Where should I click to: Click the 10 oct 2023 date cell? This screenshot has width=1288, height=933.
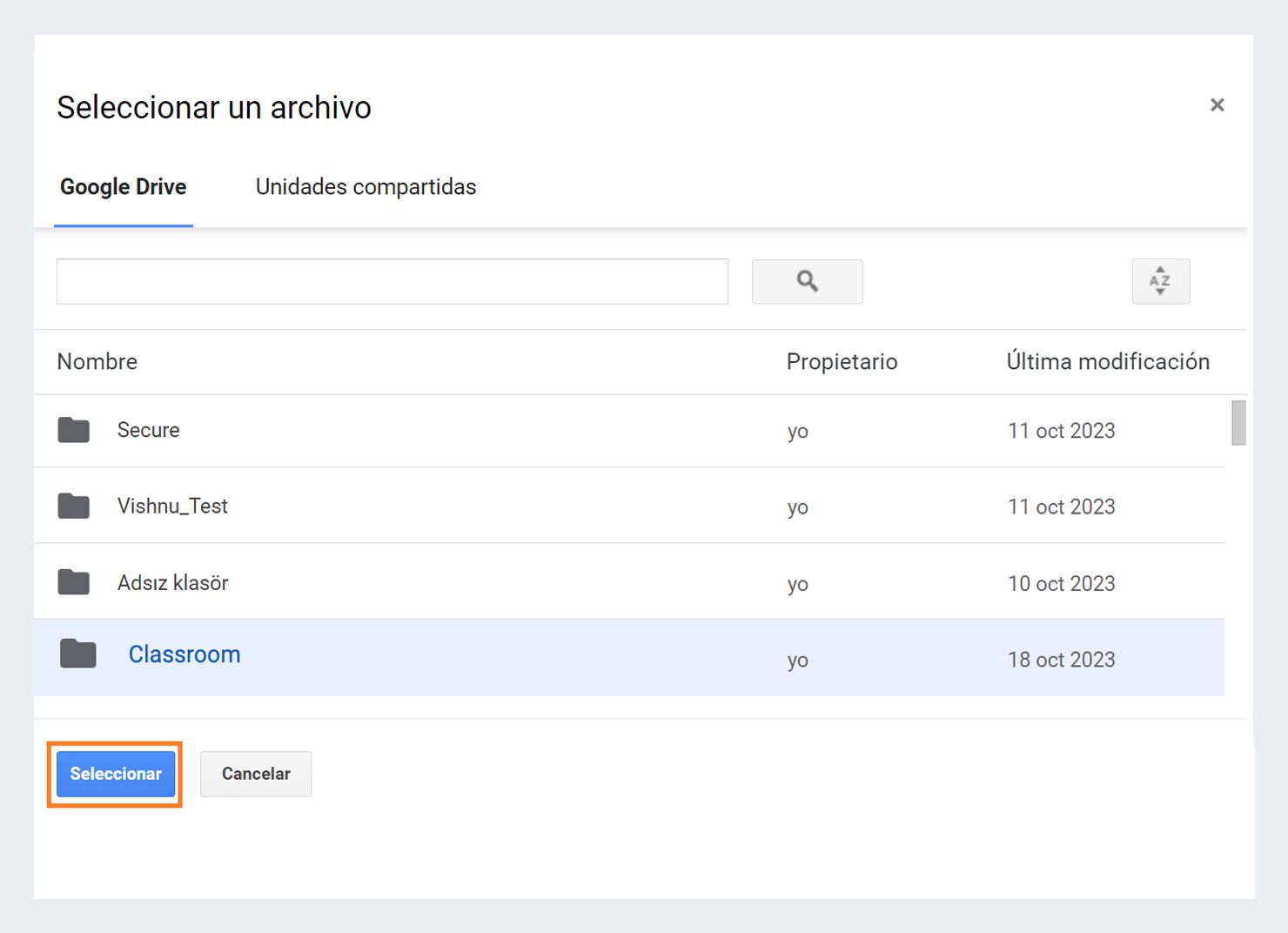[1062, 583]
